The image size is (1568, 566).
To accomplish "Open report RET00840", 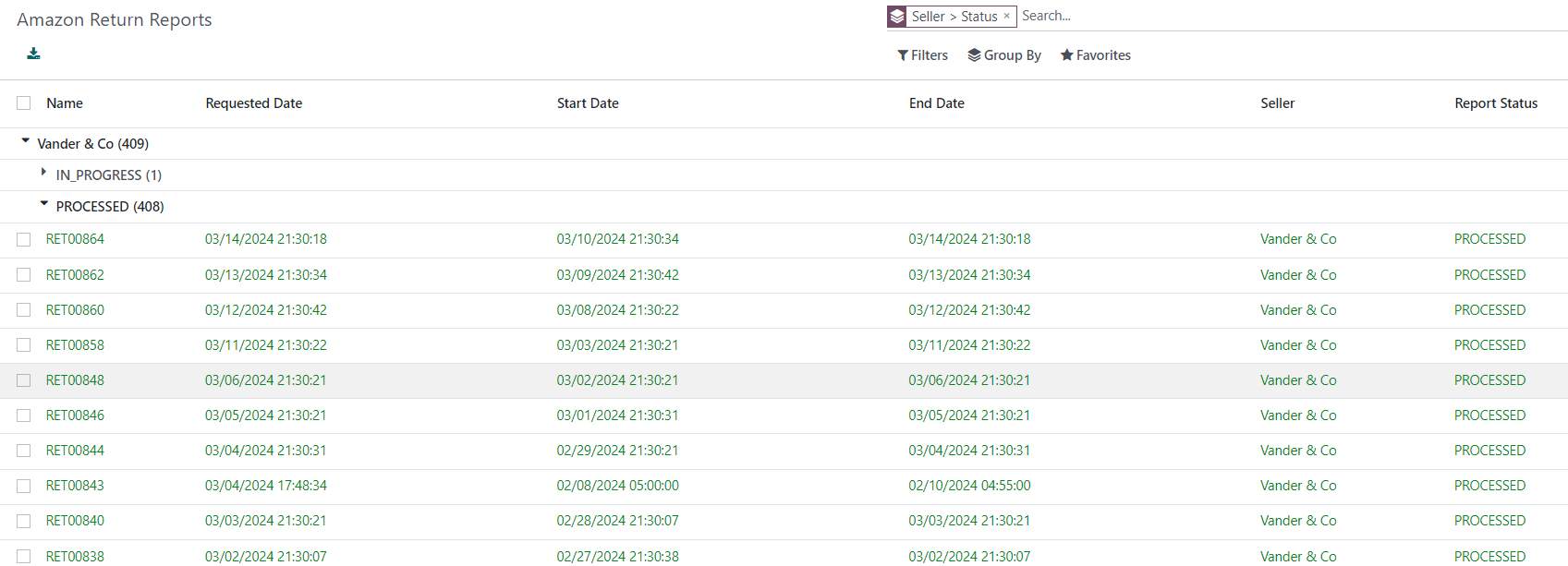I will coord(75,521).
